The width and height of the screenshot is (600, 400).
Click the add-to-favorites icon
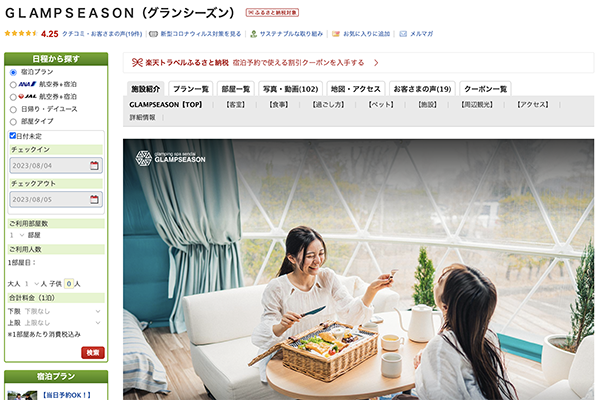point(336,34)
